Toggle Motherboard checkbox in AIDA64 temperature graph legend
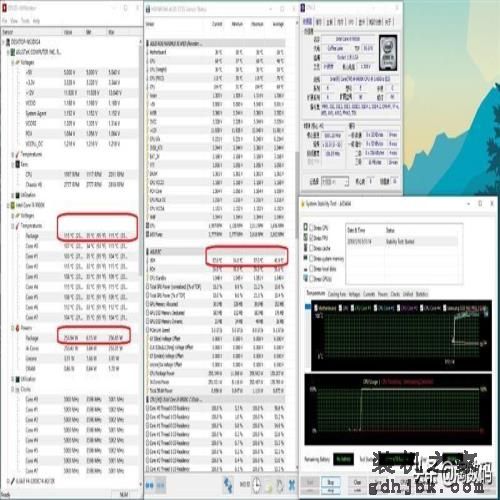500x500 pixels. (316, 308)
